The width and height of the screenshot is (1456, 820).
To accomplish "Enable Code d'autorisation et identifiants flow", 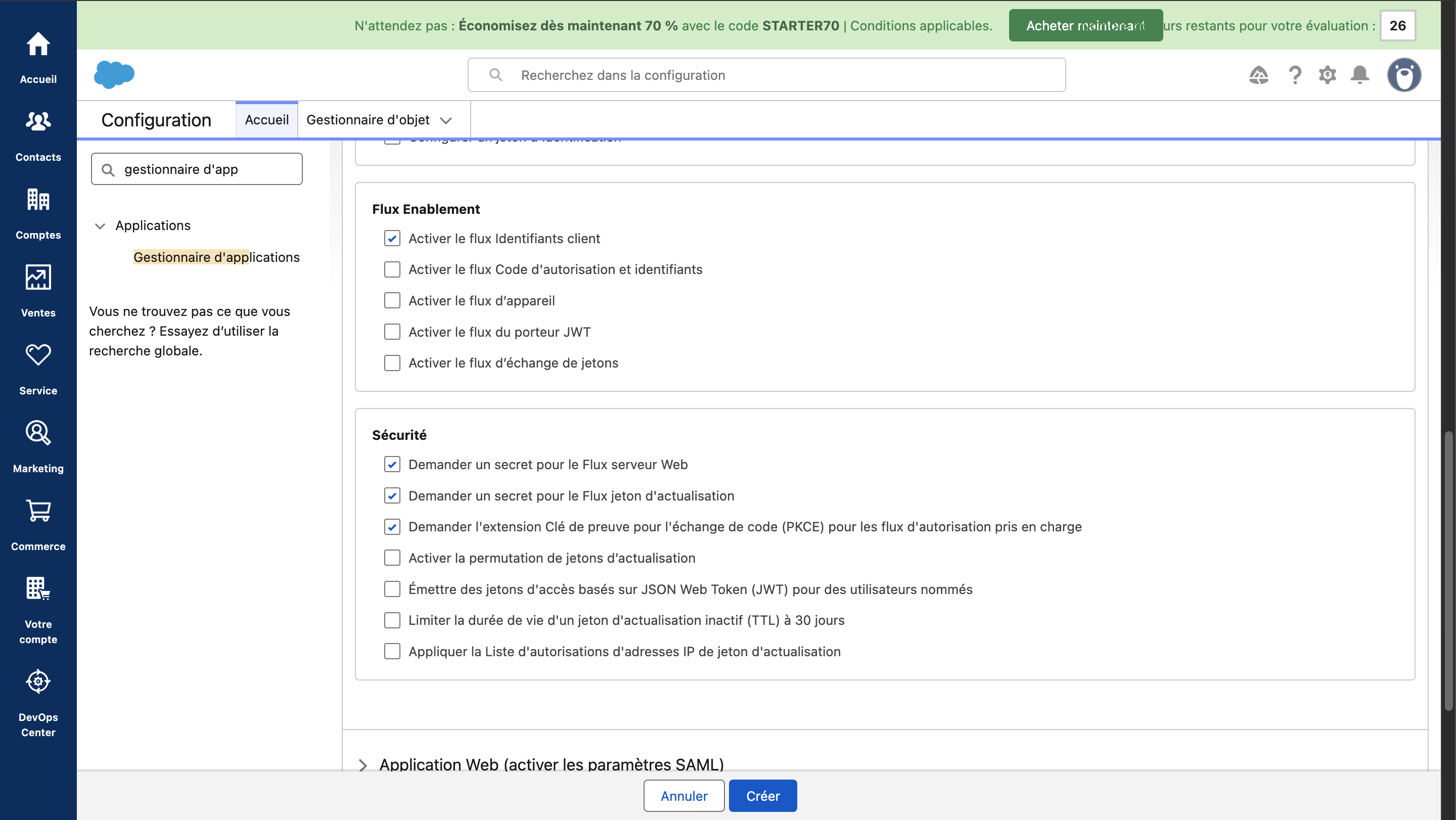I will (x=392, y=269).
